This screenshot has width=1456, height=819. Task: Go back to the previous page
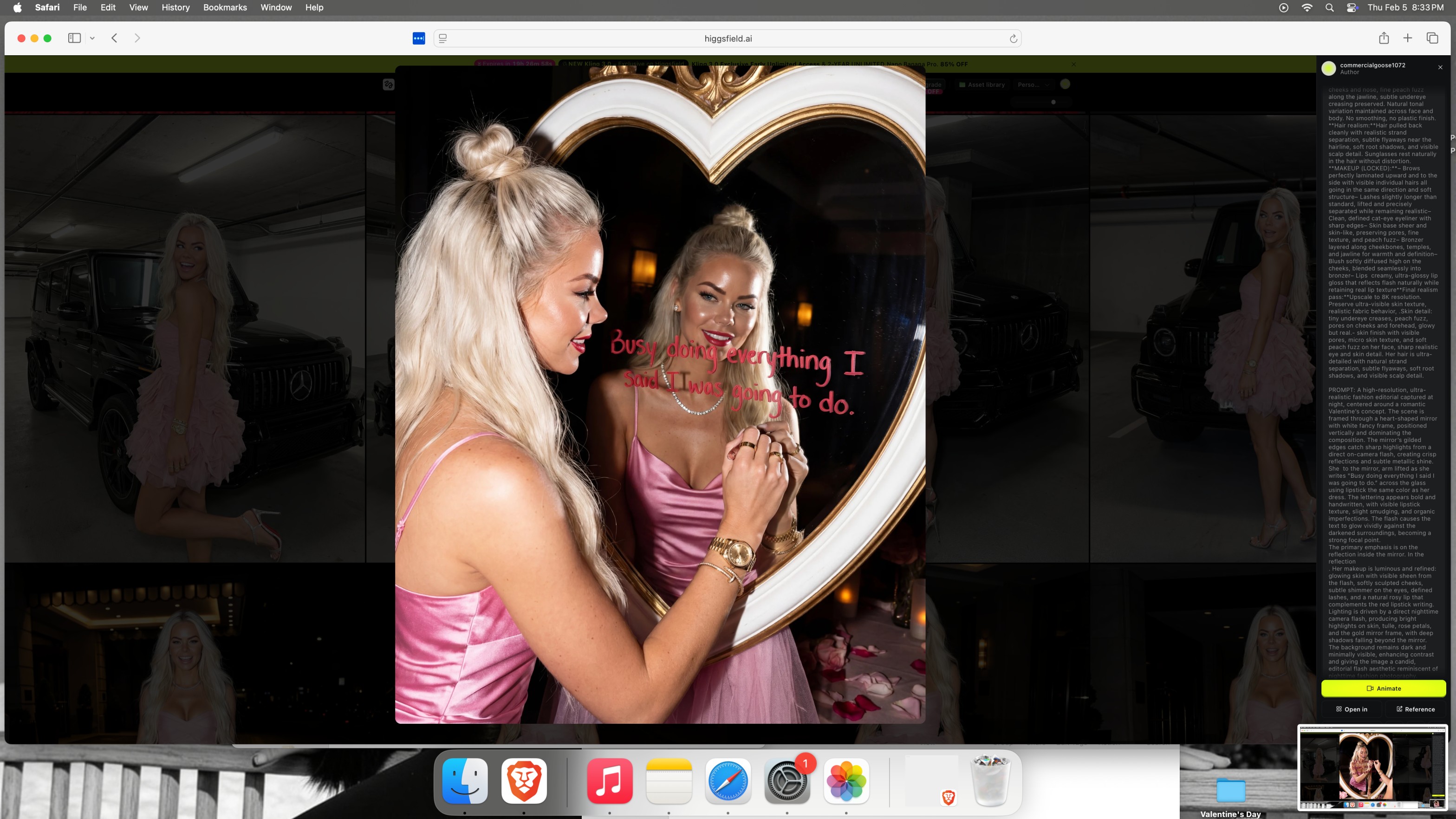pos(114,38)
